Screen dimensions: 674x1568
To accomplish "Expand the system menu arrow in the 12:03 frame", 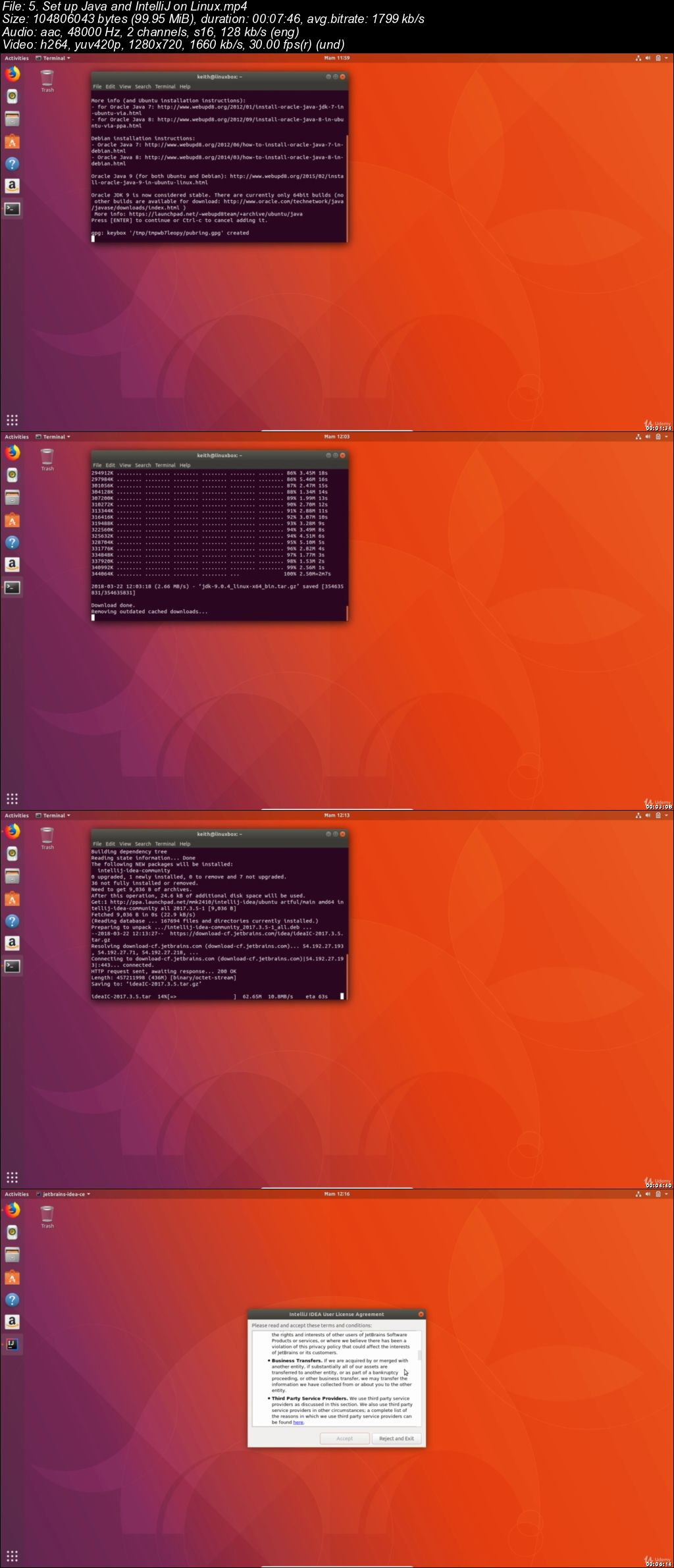I will (x=666, y=437).
